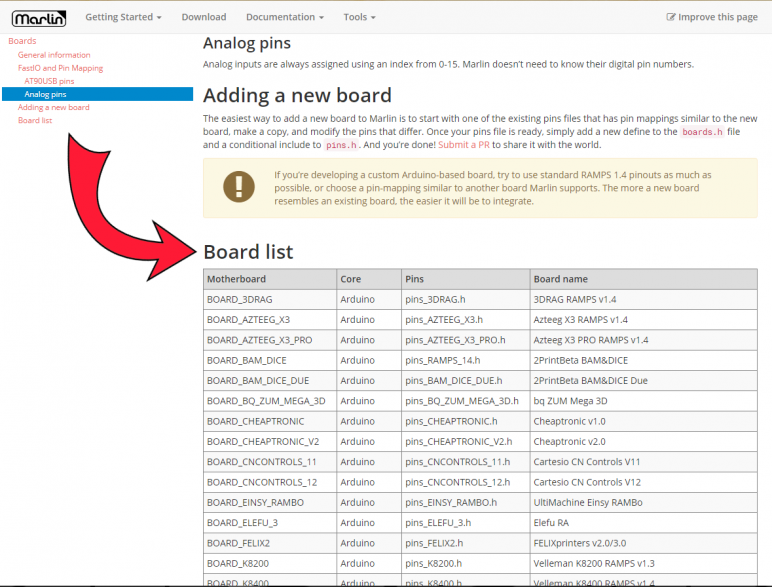
Task: Jump to Board list in sidebar
Action: coord(35,120)
